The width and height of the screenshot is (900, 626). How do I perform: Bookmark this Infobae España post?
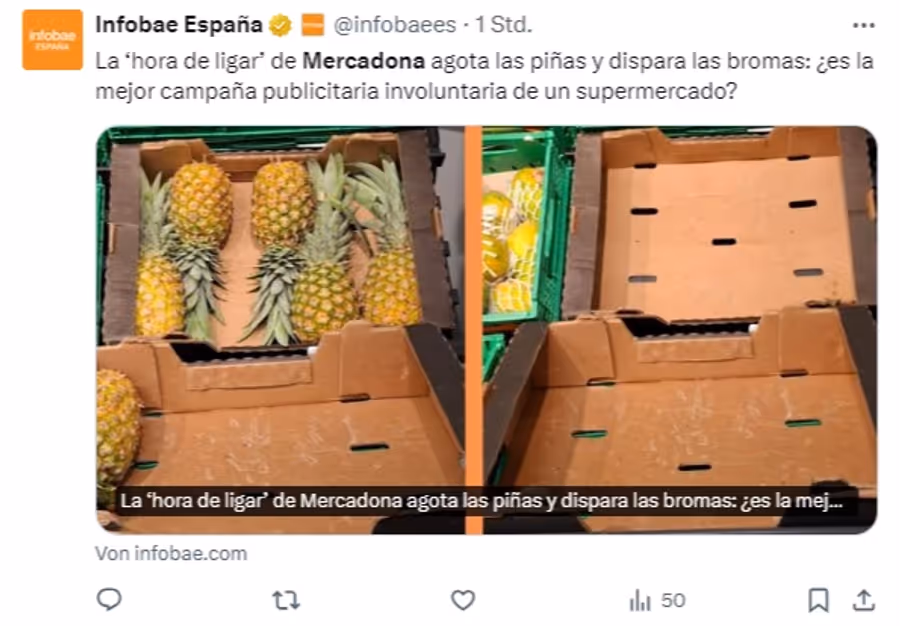point(818,600)
